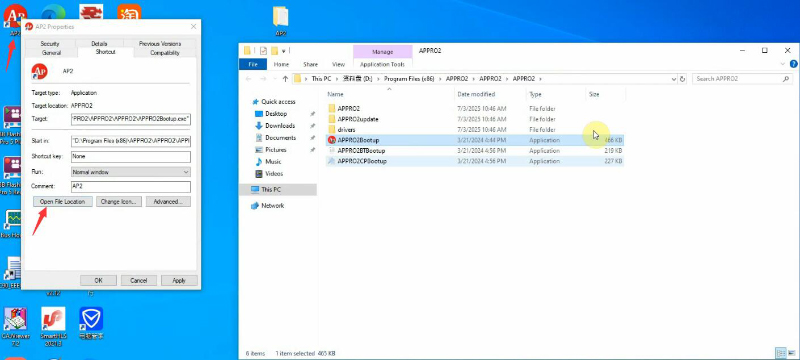Viewport: 800px width, 360px height.
Task: Click inside the Start in field
Action: click(x=131, y=140)
